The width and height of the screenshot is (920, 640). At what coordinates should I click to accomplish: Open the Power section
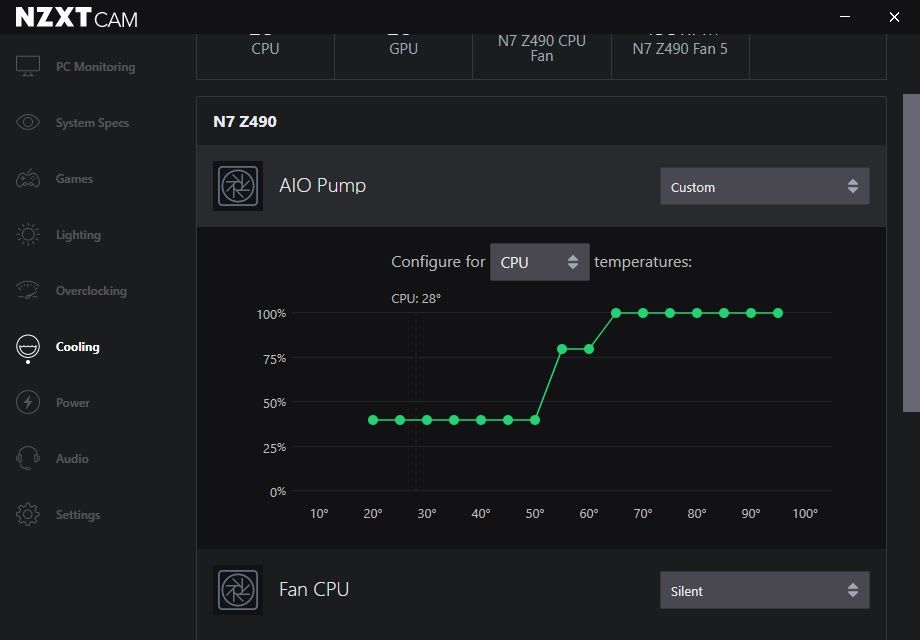coord(73,402)
